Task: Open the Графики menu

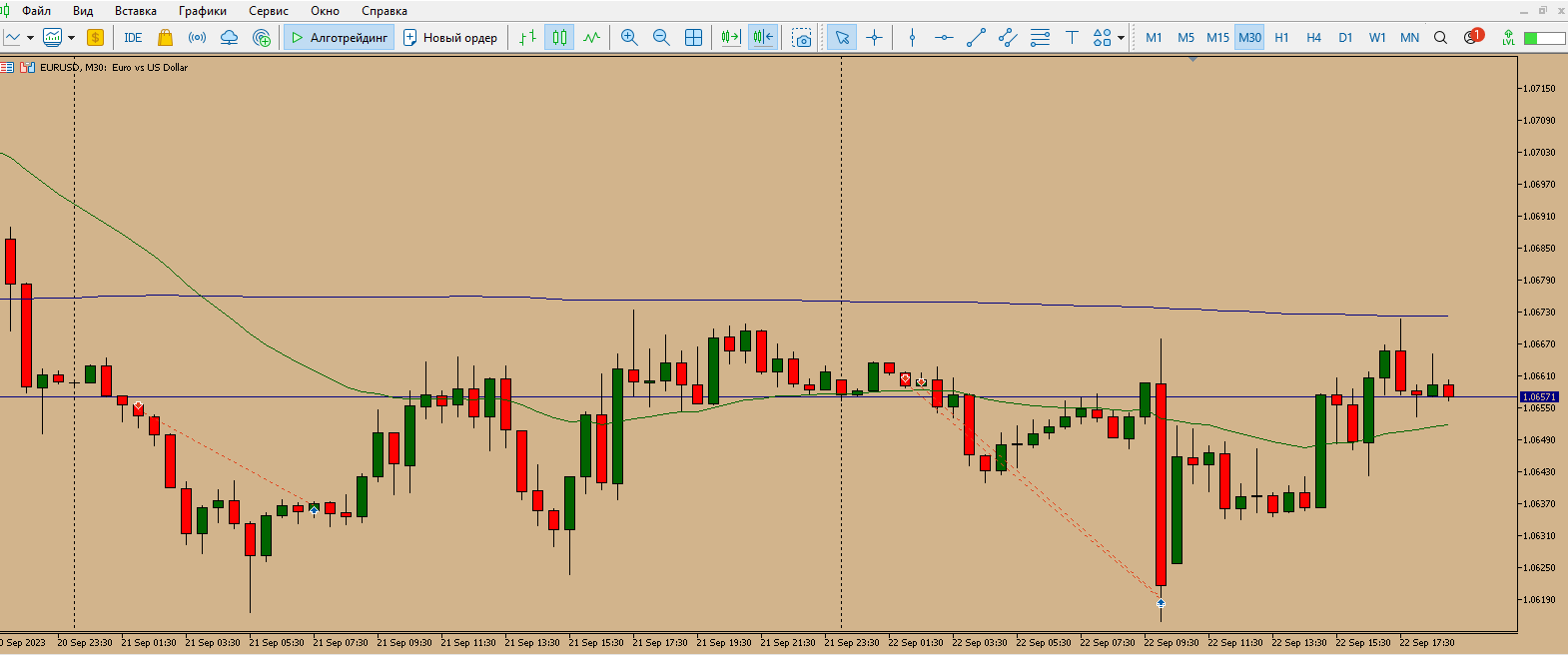Action: [x=203, y=11]
